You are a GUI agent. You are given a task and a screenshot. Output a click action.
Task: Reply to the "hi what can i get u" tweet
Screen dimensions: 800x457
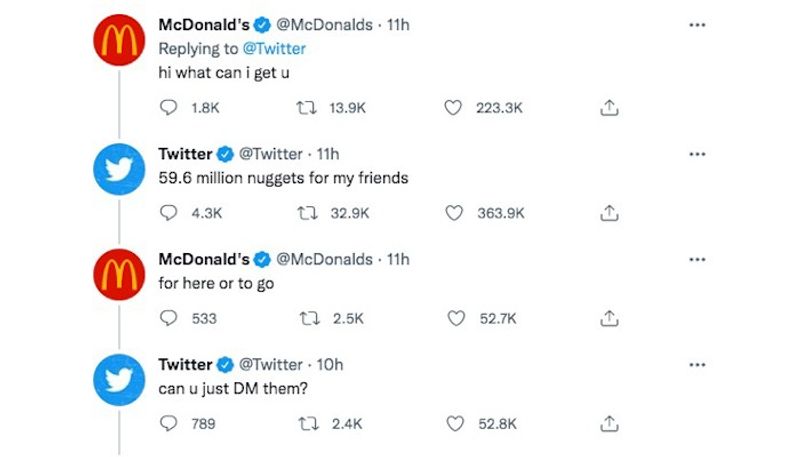coord(169,108)
